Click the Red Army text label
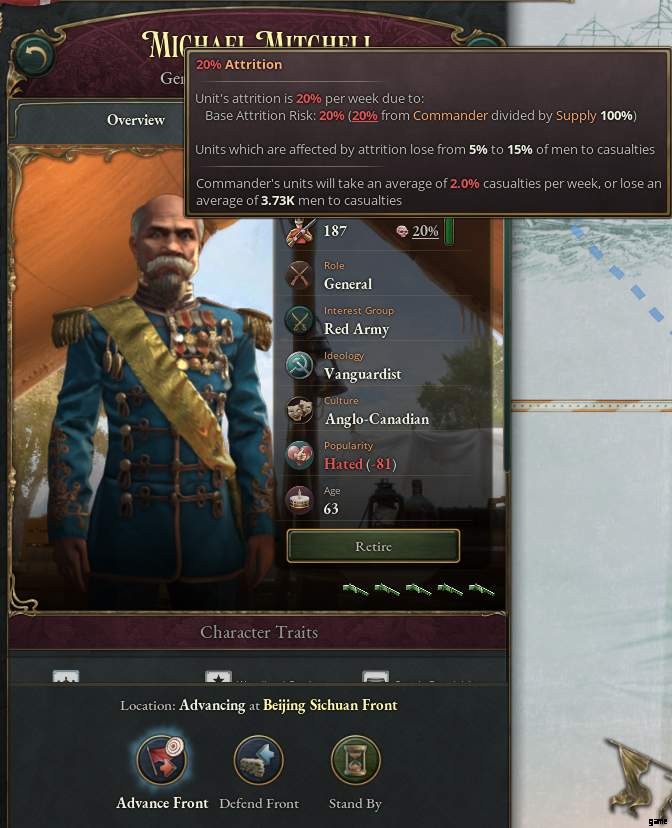The height and width of the screenshot is (828, 672). pos(356,328)
